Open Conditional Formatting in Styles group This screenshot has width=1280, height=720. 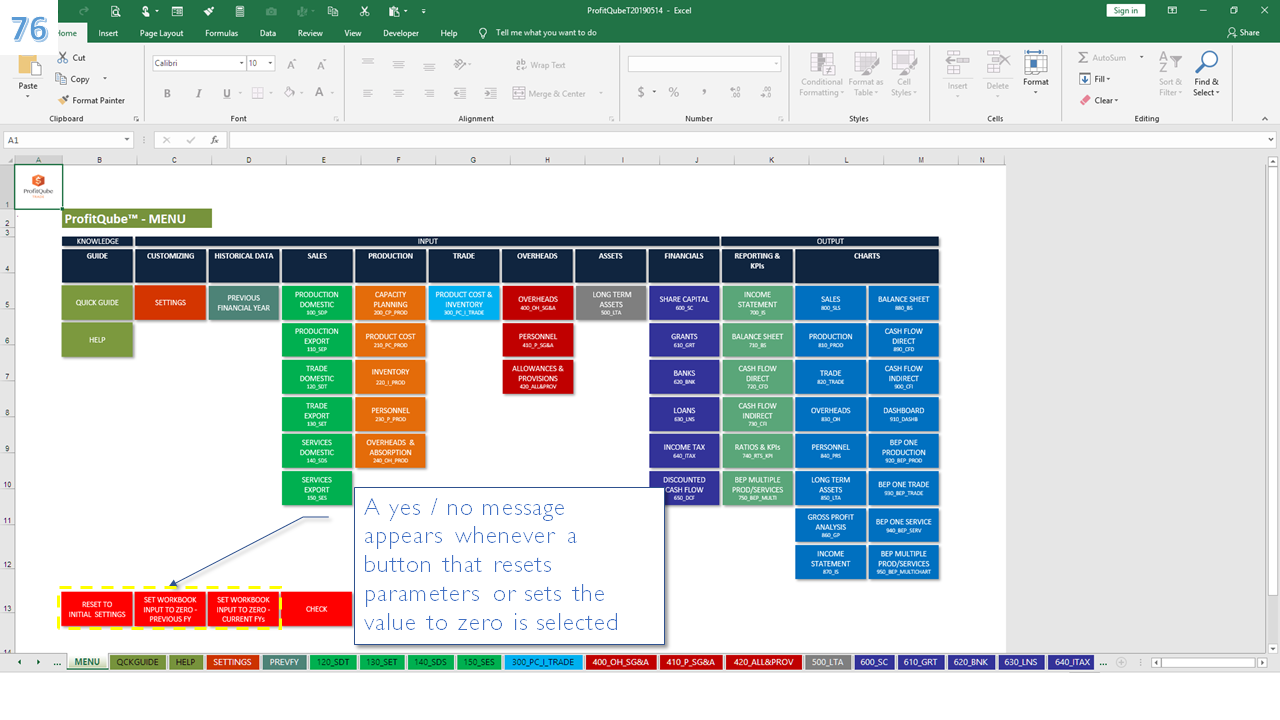821,75
